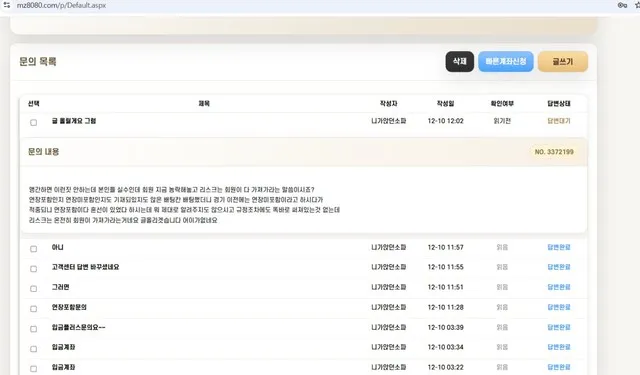Check the box for 고객센터 답변 바꾸셨네요
This screenshot has width=640, height=375.
pyautogui.click(x=33, y=269)
